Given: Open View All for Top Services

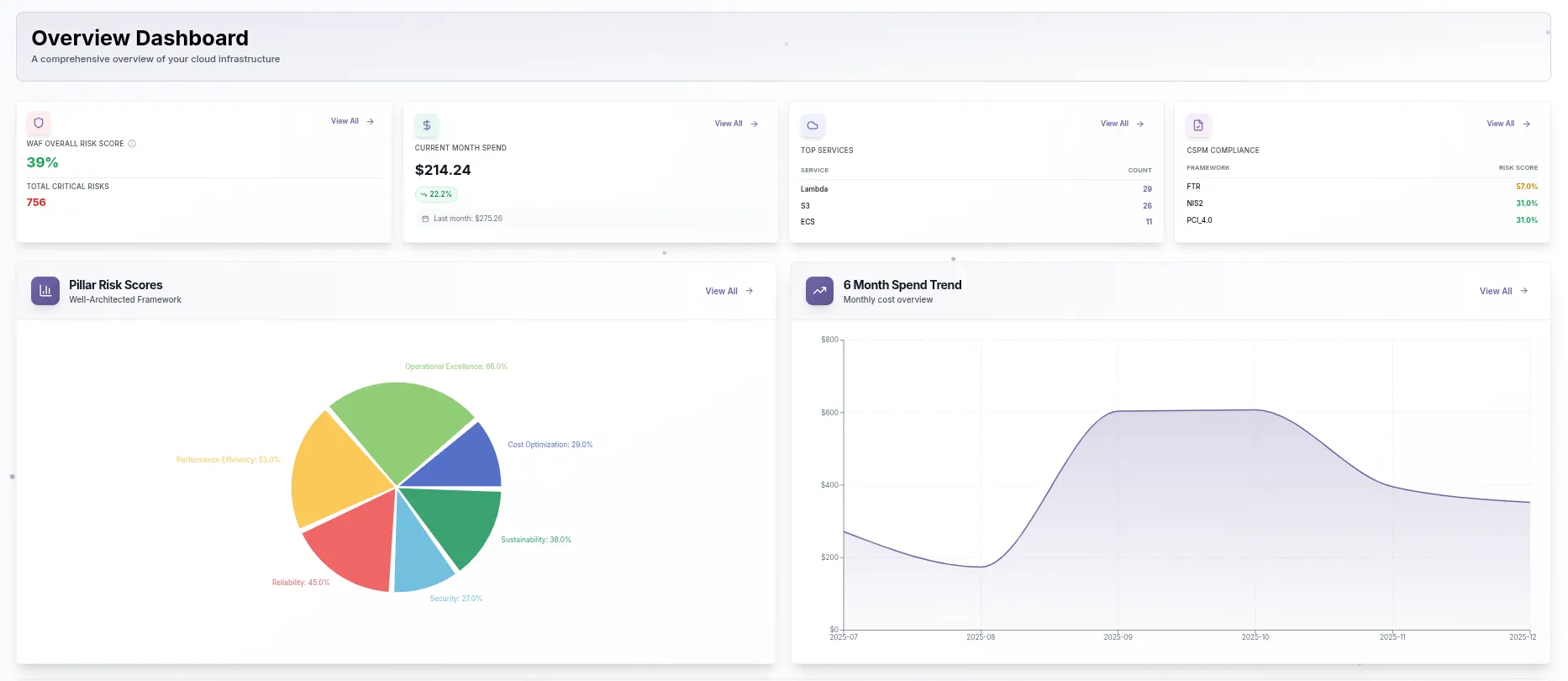Looking at the screenshot, I should (x=1122, y=124).
